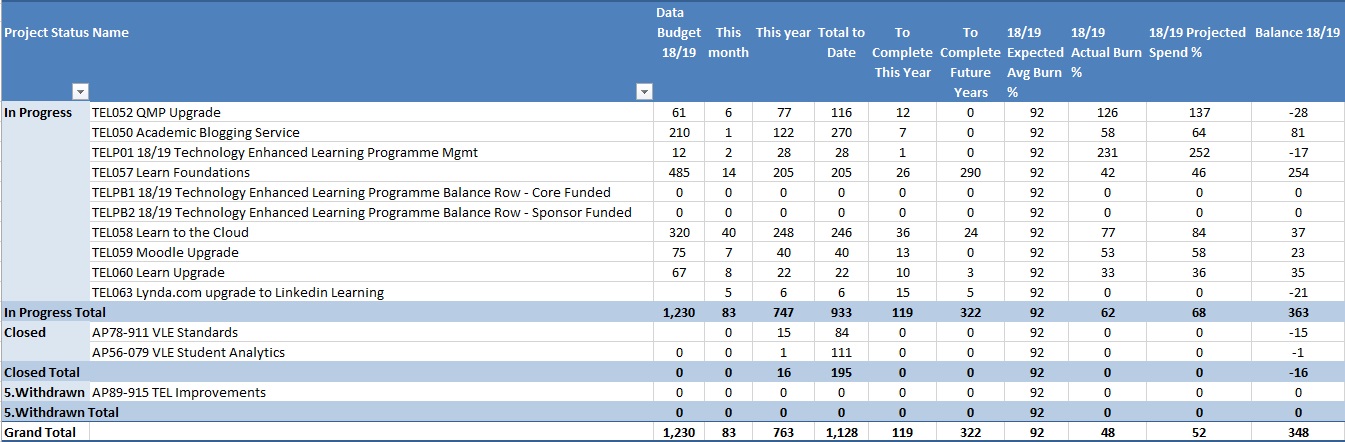Viewport: 1345px width, 442px height.
Task: Click the AP78-911 VLE Standards cell
Action: pos(164,332)
